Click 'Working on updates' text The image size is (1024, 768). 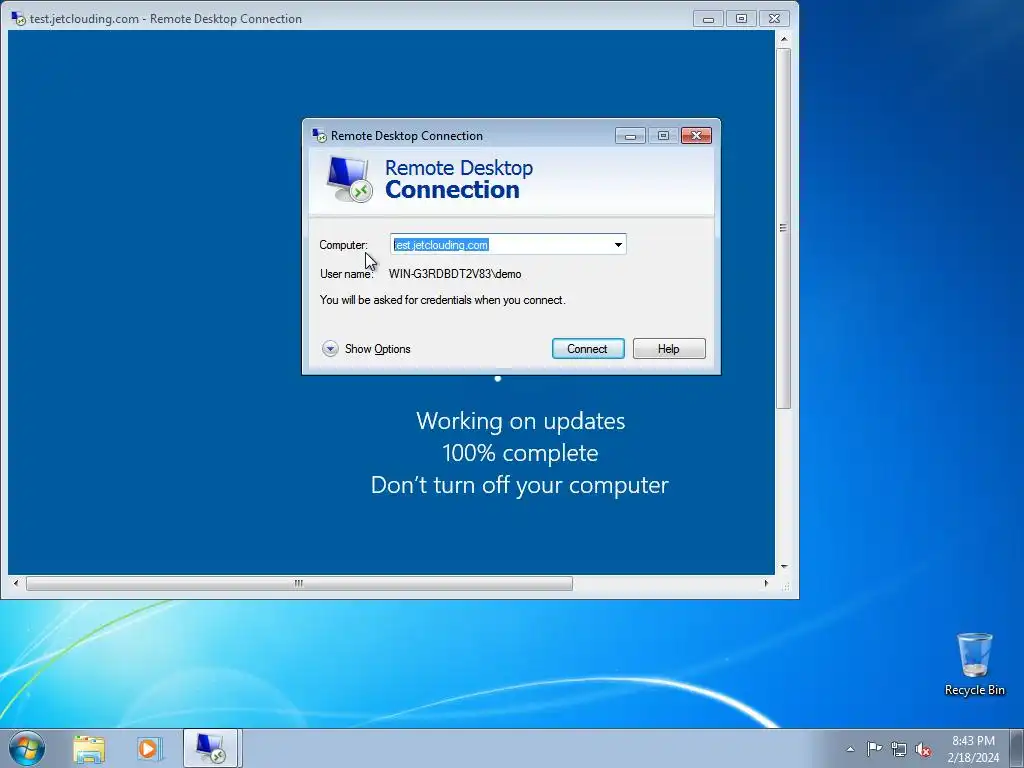click(520, 421)
